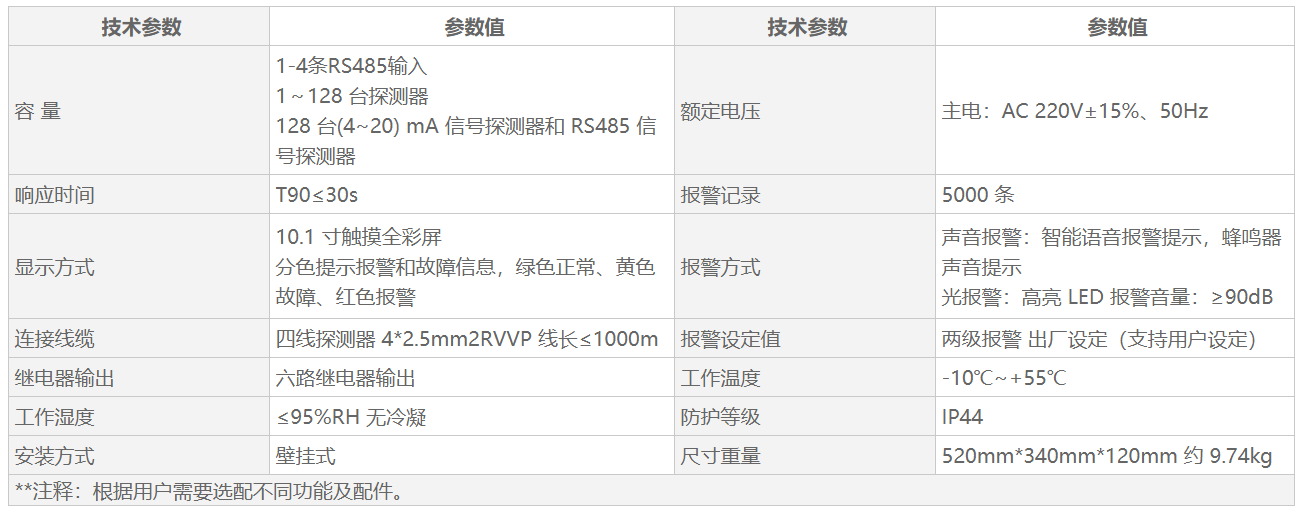This screenshot has width=1302, height=515.
Task: Click the second 技术参数 column header
Action: [x=806, y=28]
